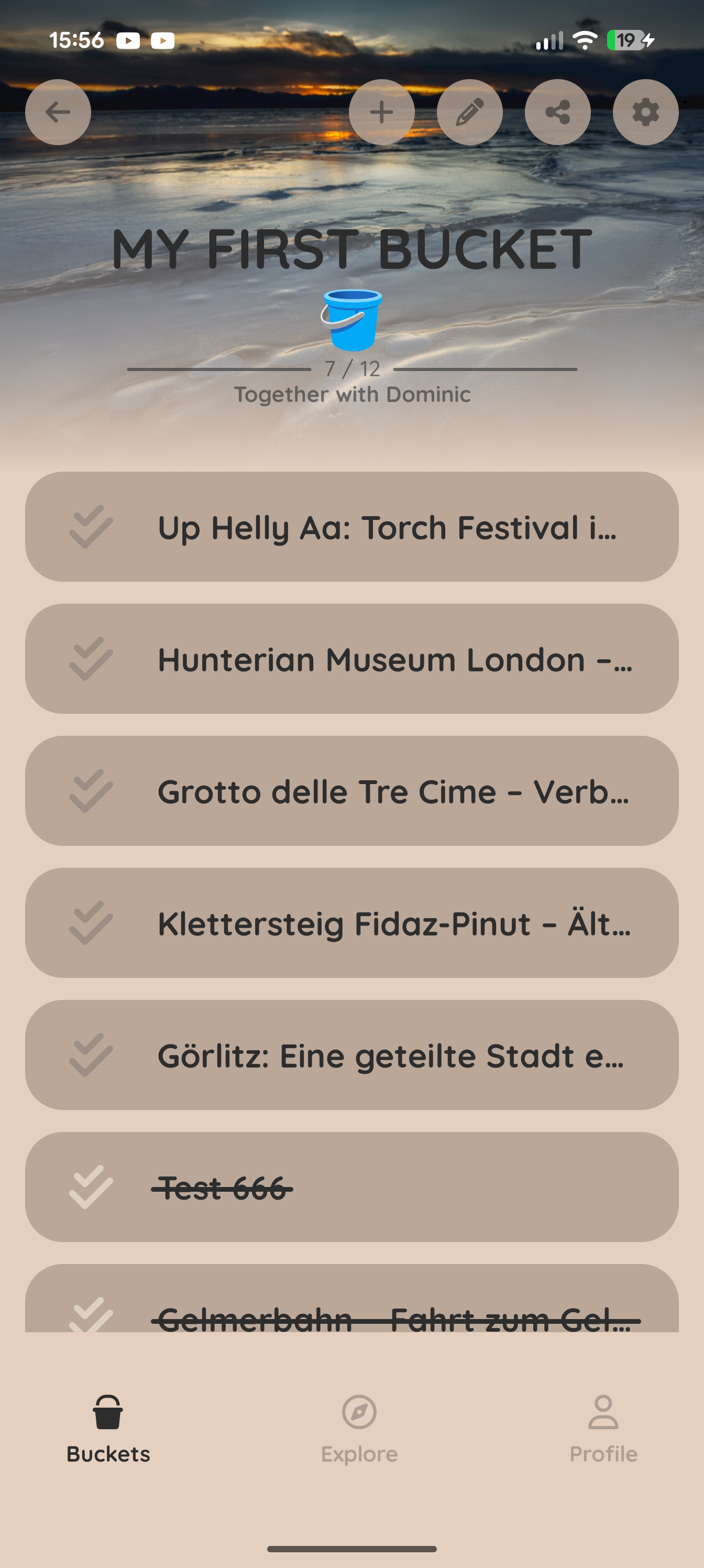Image resolution: width=704 pixels, height=1568 pixels.
Task: Toggle the Görlitz item checkmark
Action: pos(91,1055)
